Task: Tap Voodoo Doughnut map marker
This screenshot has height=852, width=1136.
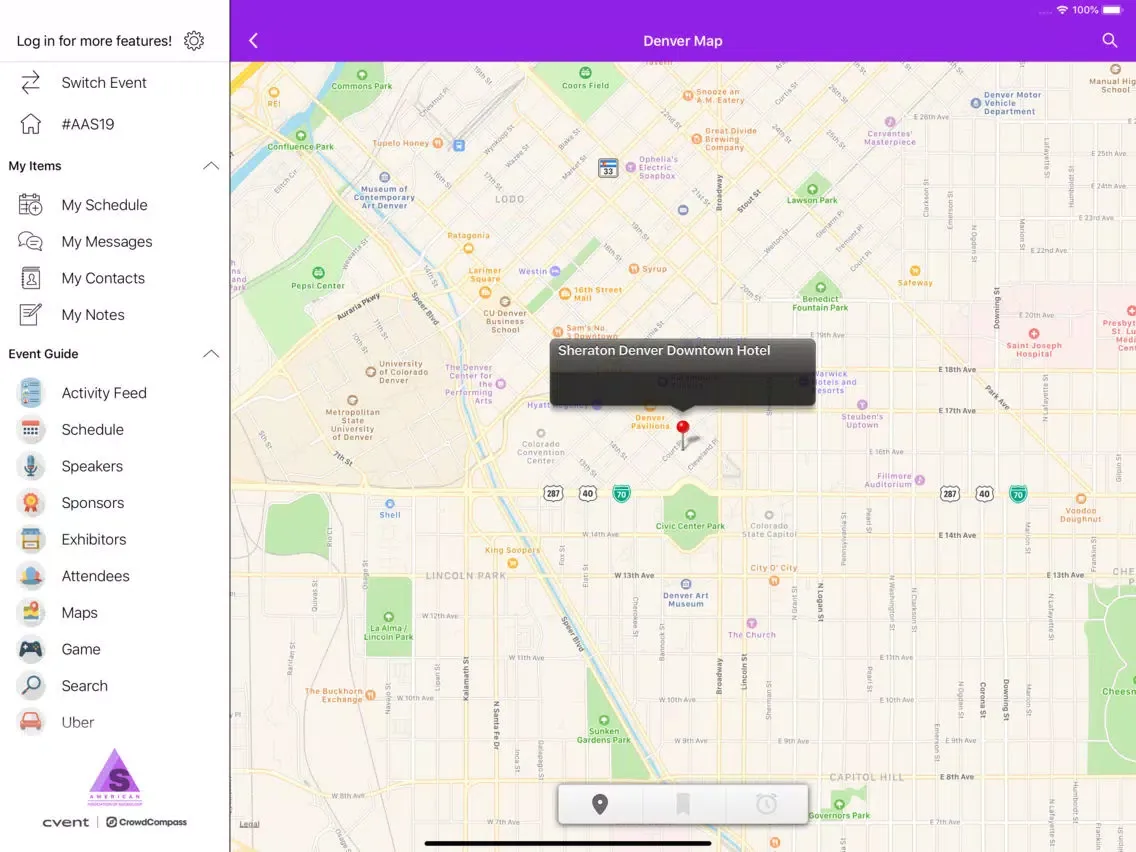Action: click(1081, 498)
